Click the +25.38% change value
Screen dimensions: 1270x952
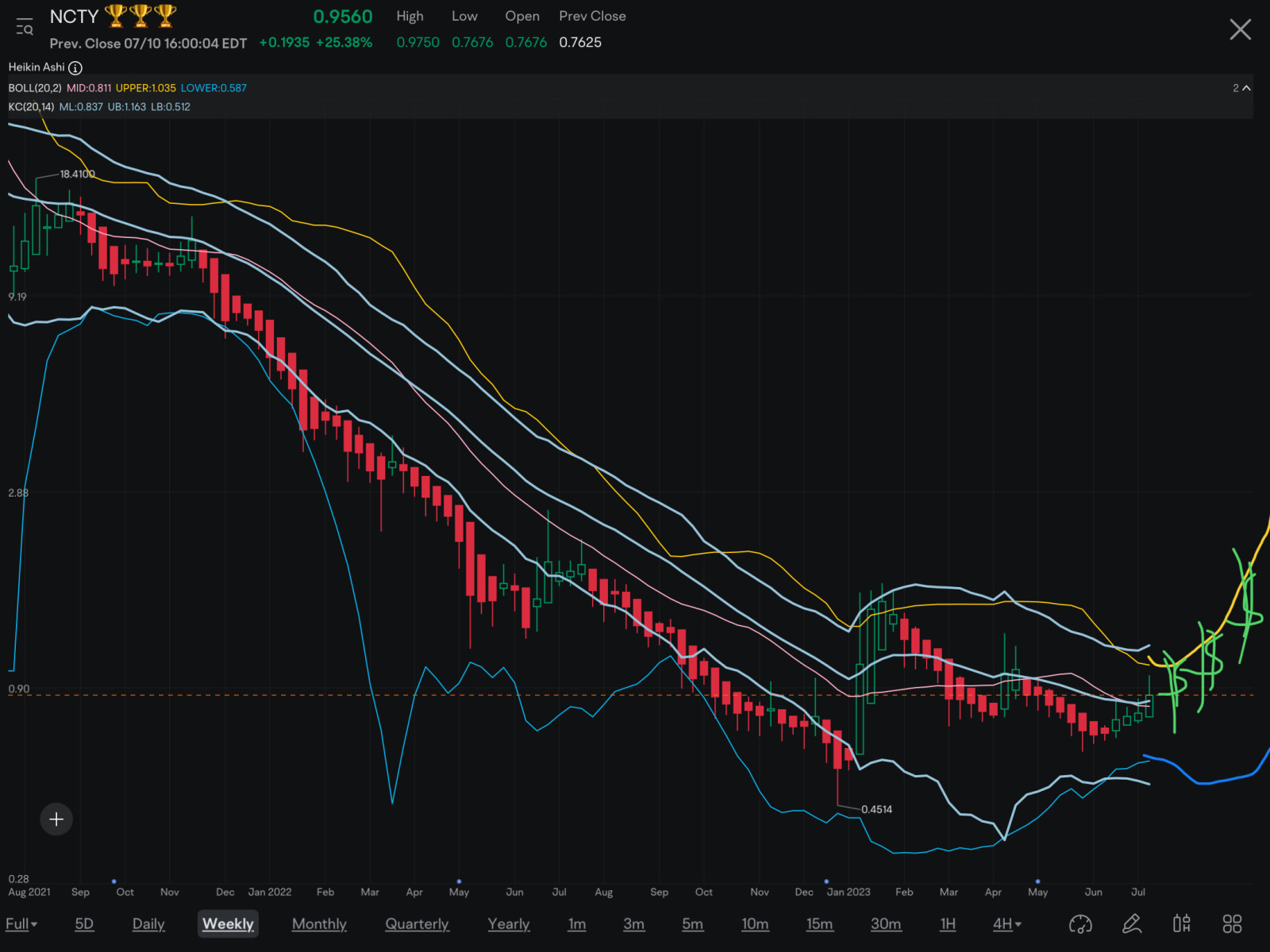coord(344,43)
